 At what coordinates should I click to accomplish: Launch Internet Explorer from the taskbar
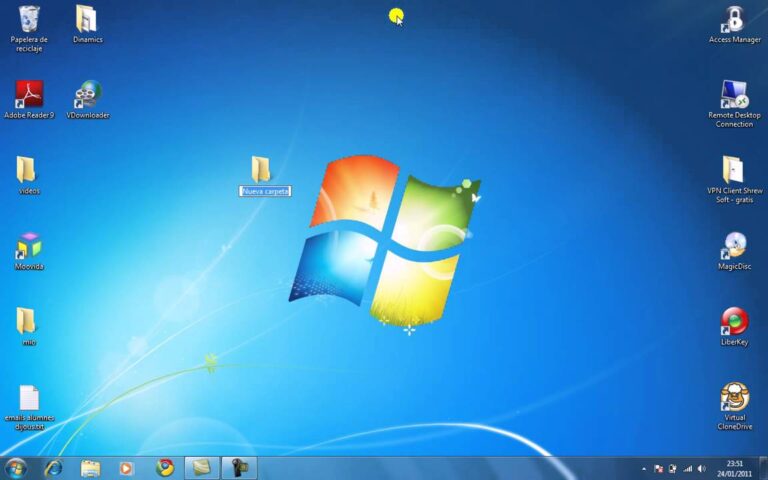(x=53, y=467)
